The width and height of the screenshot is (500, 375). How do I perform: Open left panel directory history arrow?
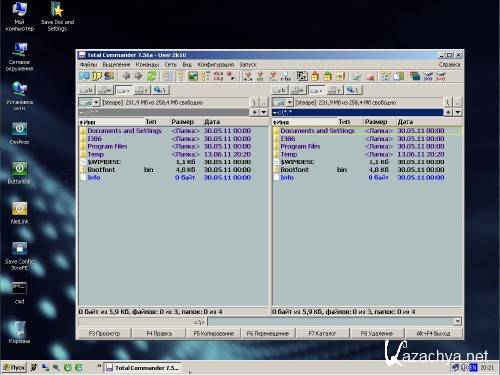(264, 112)
